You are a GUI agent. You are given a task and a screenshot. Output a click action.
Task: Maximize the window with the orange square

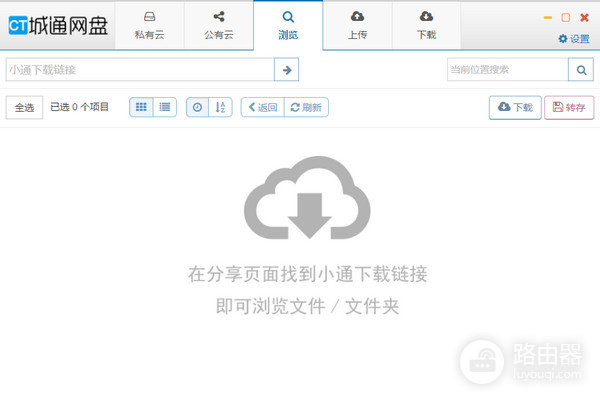[566, 18]
